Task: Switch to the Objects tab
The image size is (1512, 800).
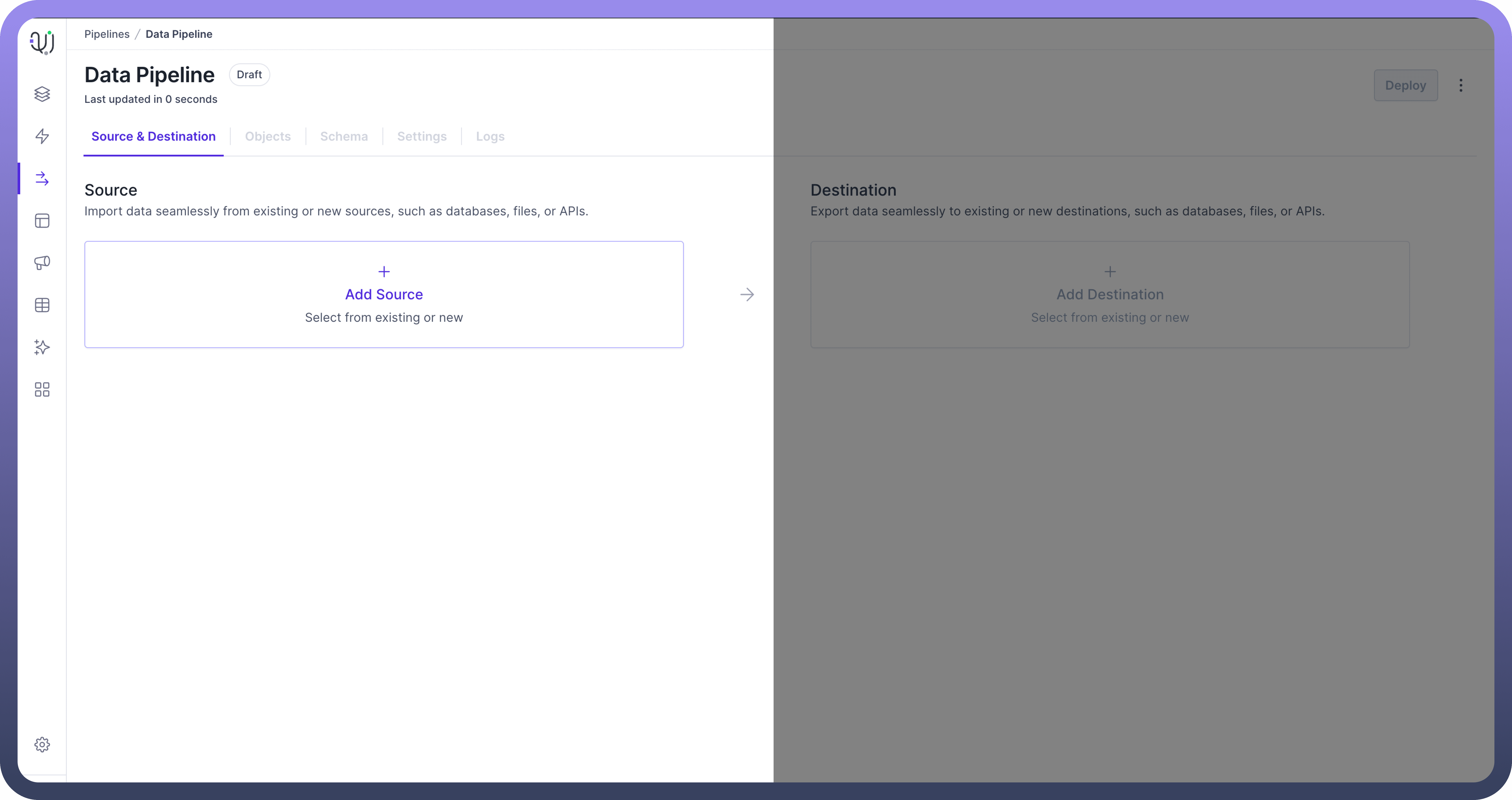Action: [x=268, y=136]
